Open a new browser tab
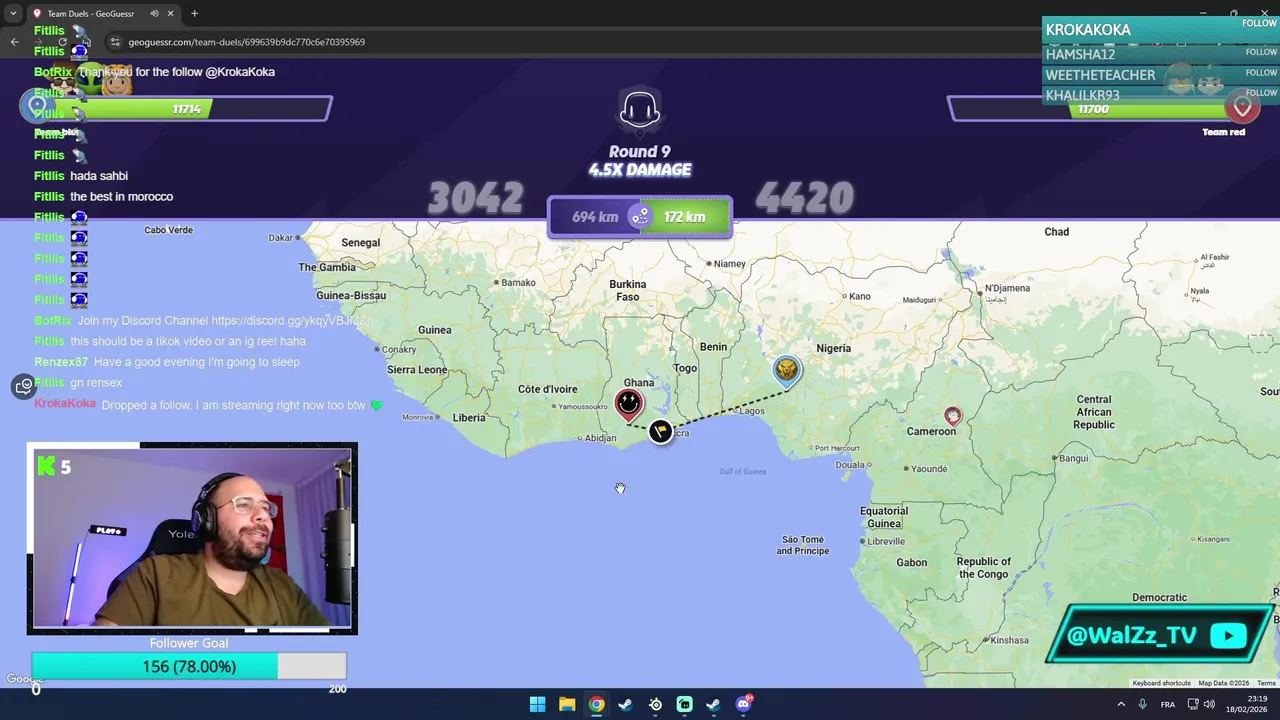 194,14
